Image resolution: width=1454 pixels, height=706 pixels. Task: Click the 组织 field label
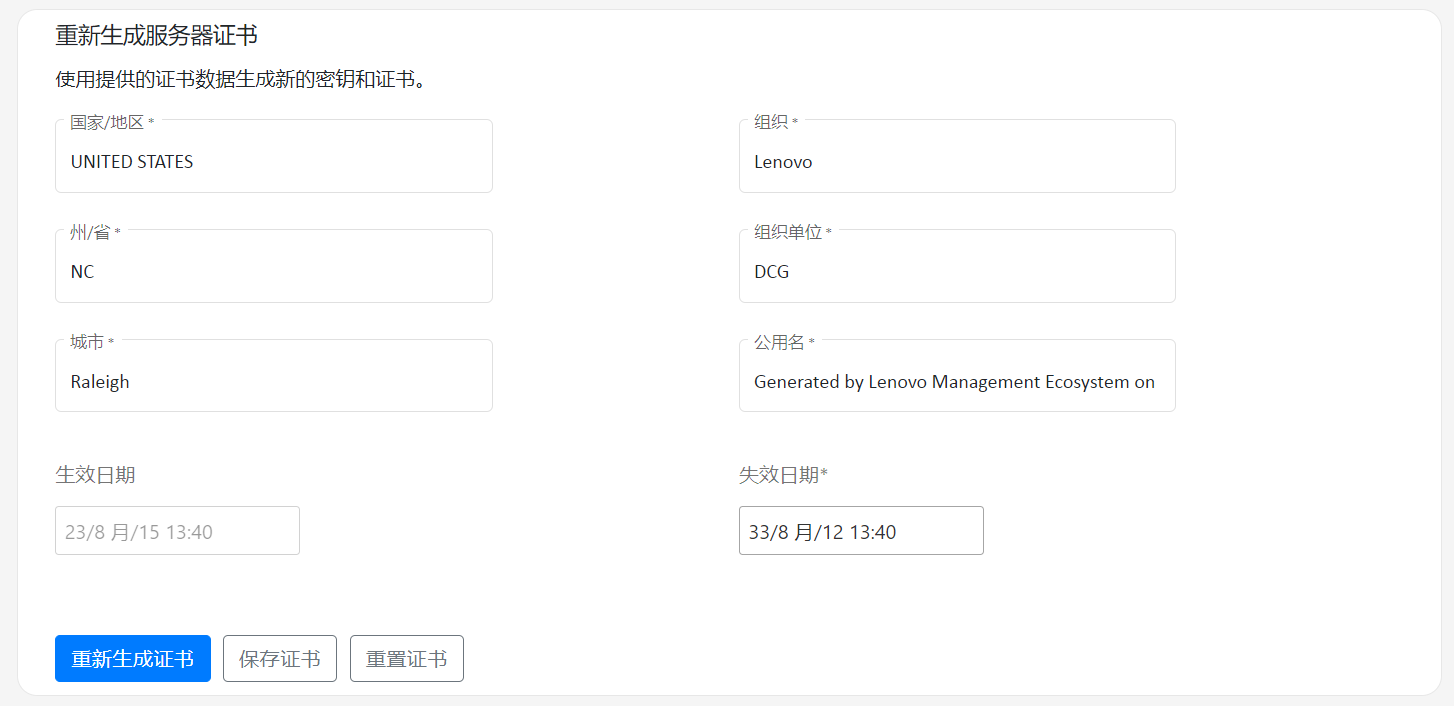coord(776,122)
